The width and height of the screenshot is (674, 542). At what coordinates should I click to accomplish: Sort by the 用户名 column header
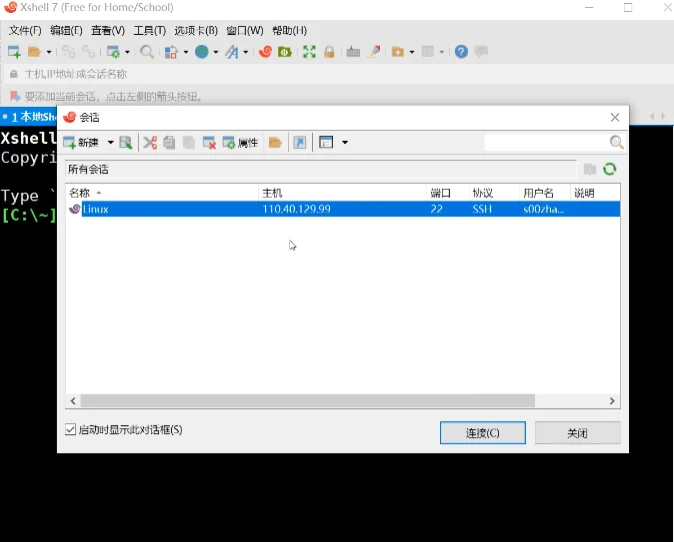(x=545, y=193)
